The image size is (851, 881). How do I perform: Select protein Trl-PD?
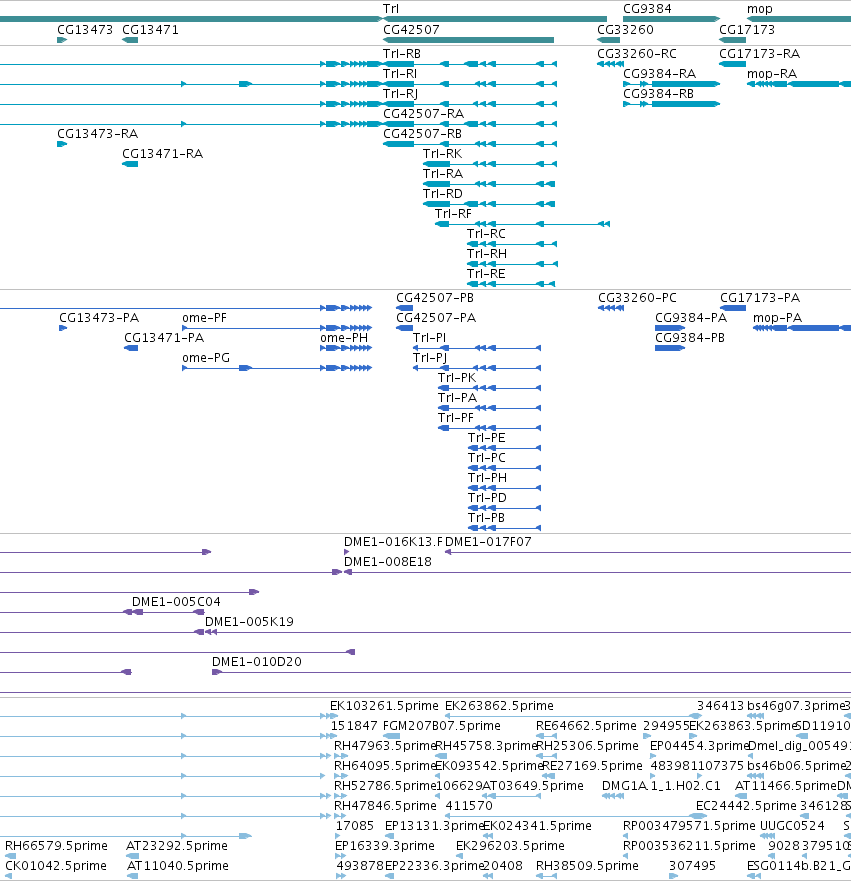(487, 498)
